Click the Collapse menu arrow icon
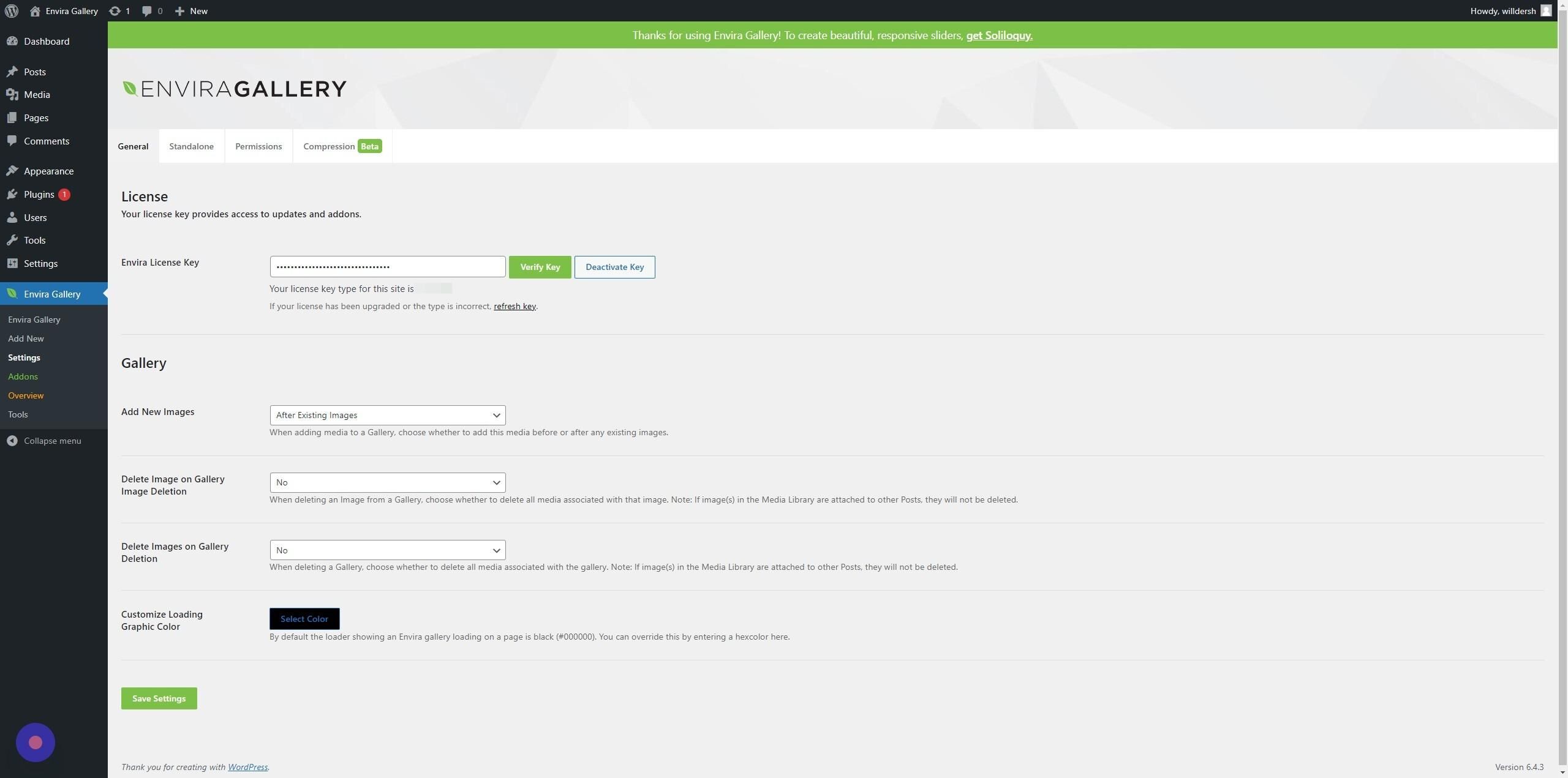The width and height of the screenshot is (1568, 778). point(12,441)
